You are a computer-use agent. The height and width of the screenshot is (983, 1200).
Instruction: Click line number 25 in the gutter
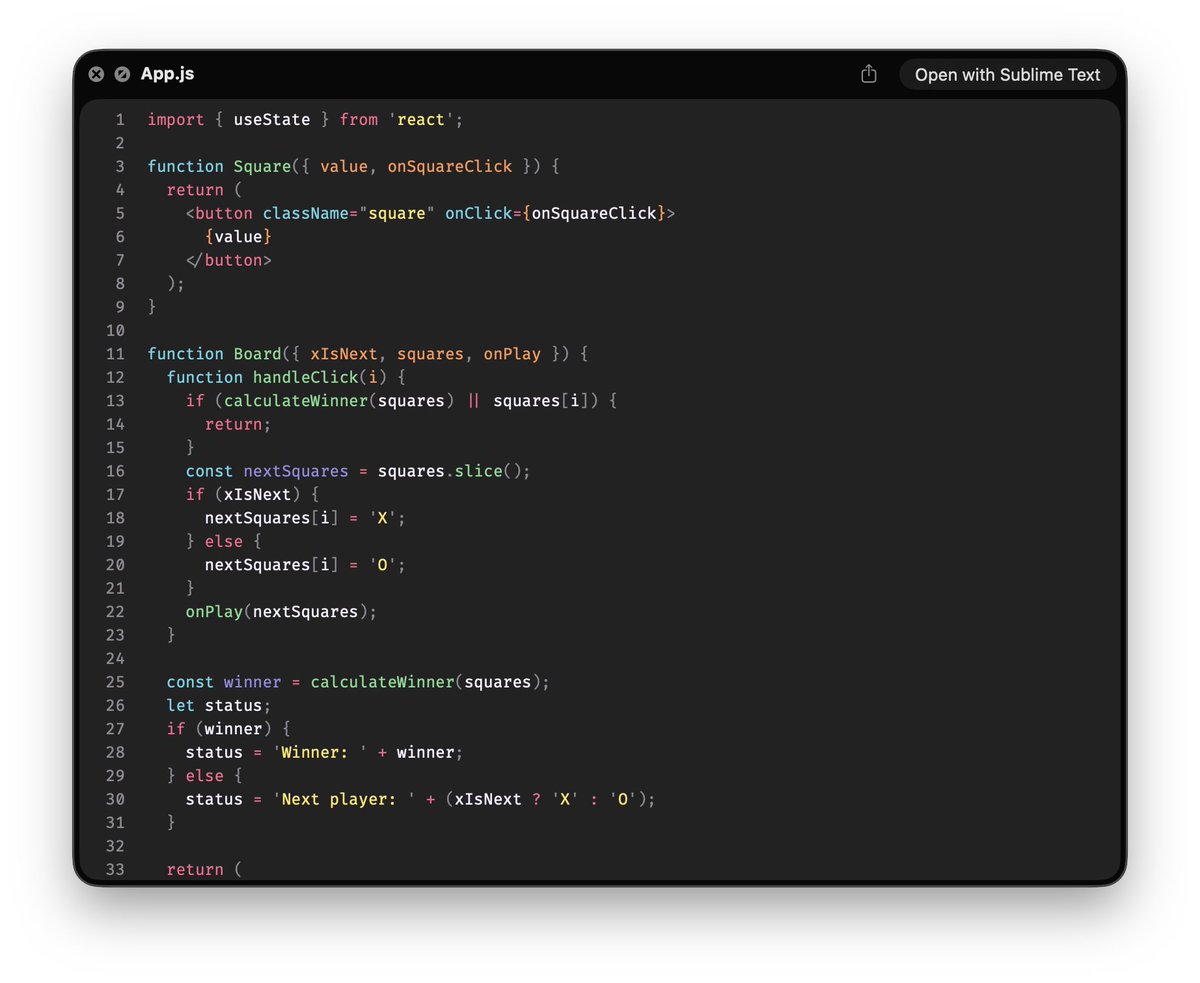click(115, 682)
